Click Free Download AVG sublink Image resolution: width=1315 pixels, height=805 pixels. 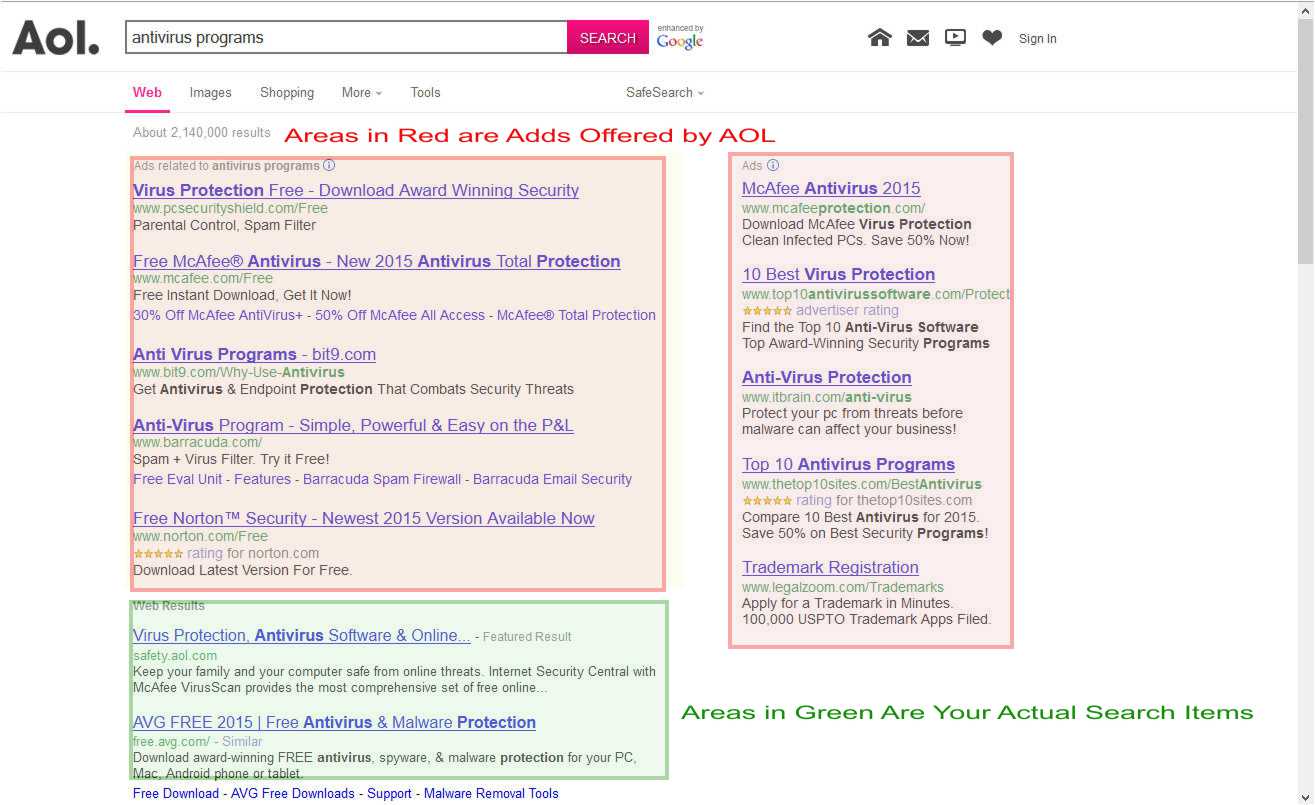(x=176, y=793)
